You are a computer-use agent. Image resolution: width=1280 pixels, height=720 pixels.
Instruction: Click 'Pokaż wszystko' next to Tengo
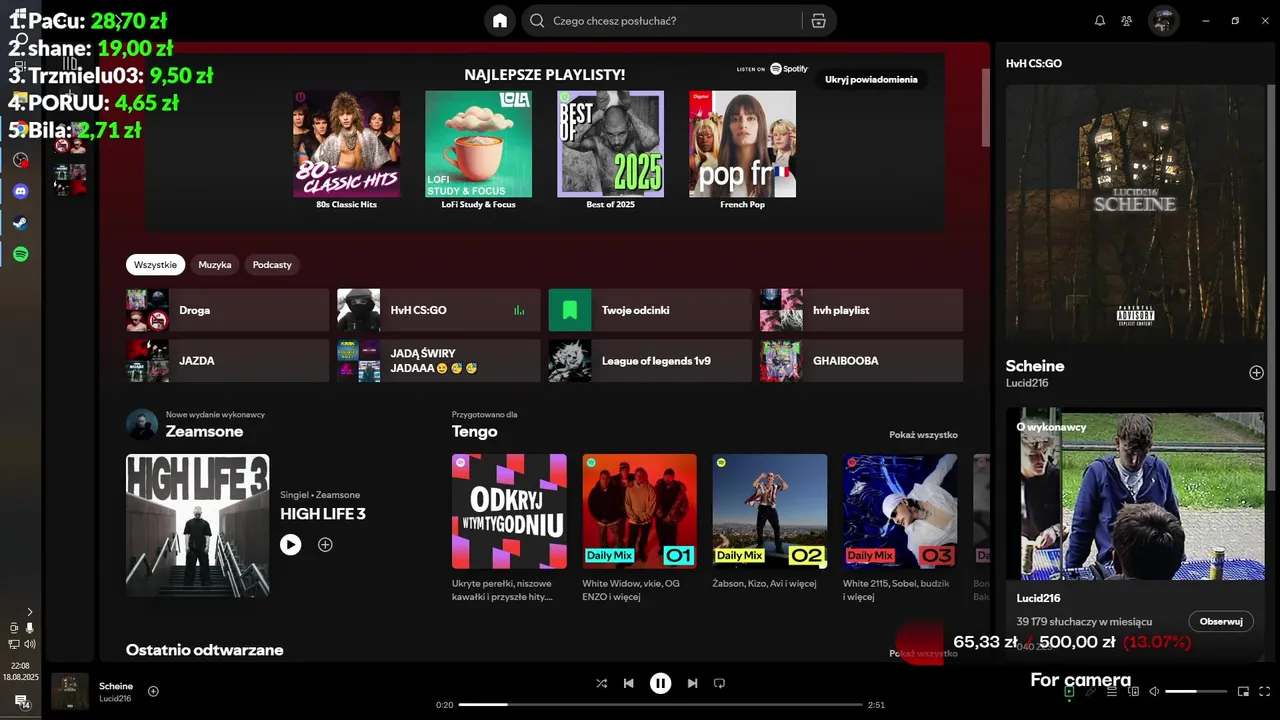point(923,435)
